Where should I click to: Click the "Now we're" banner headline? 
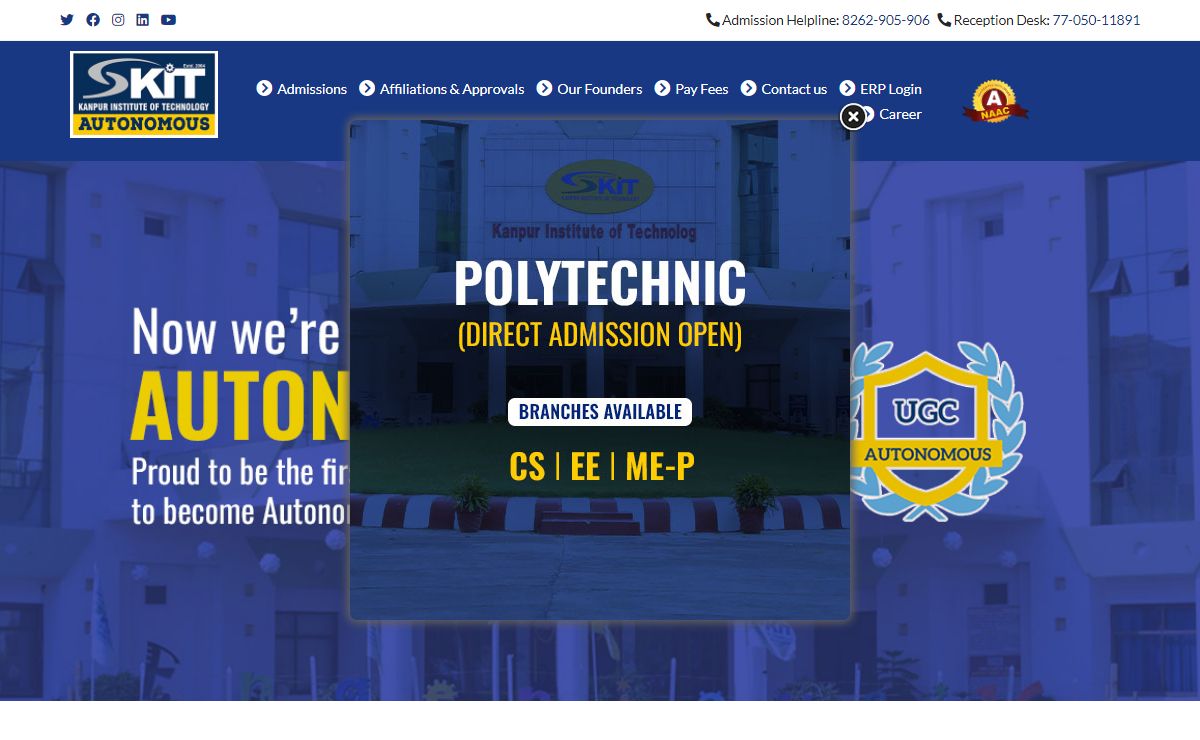click(x=236, y=332)
